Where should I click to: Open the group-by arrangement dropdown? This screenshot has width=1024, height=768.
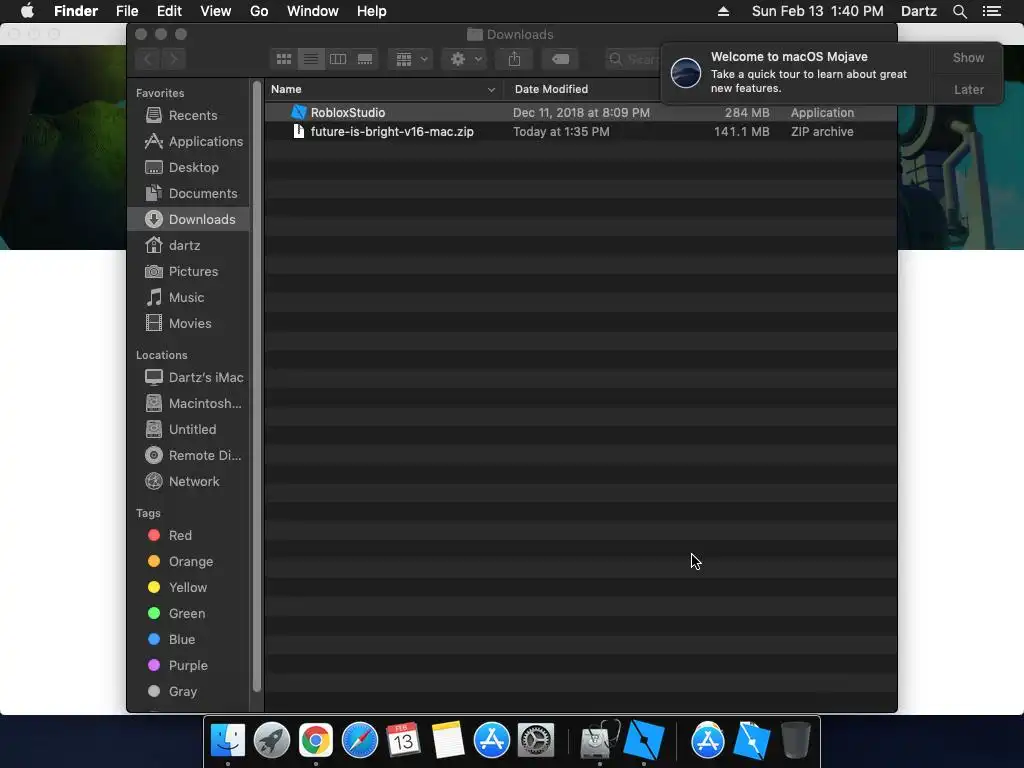[411, 59]
